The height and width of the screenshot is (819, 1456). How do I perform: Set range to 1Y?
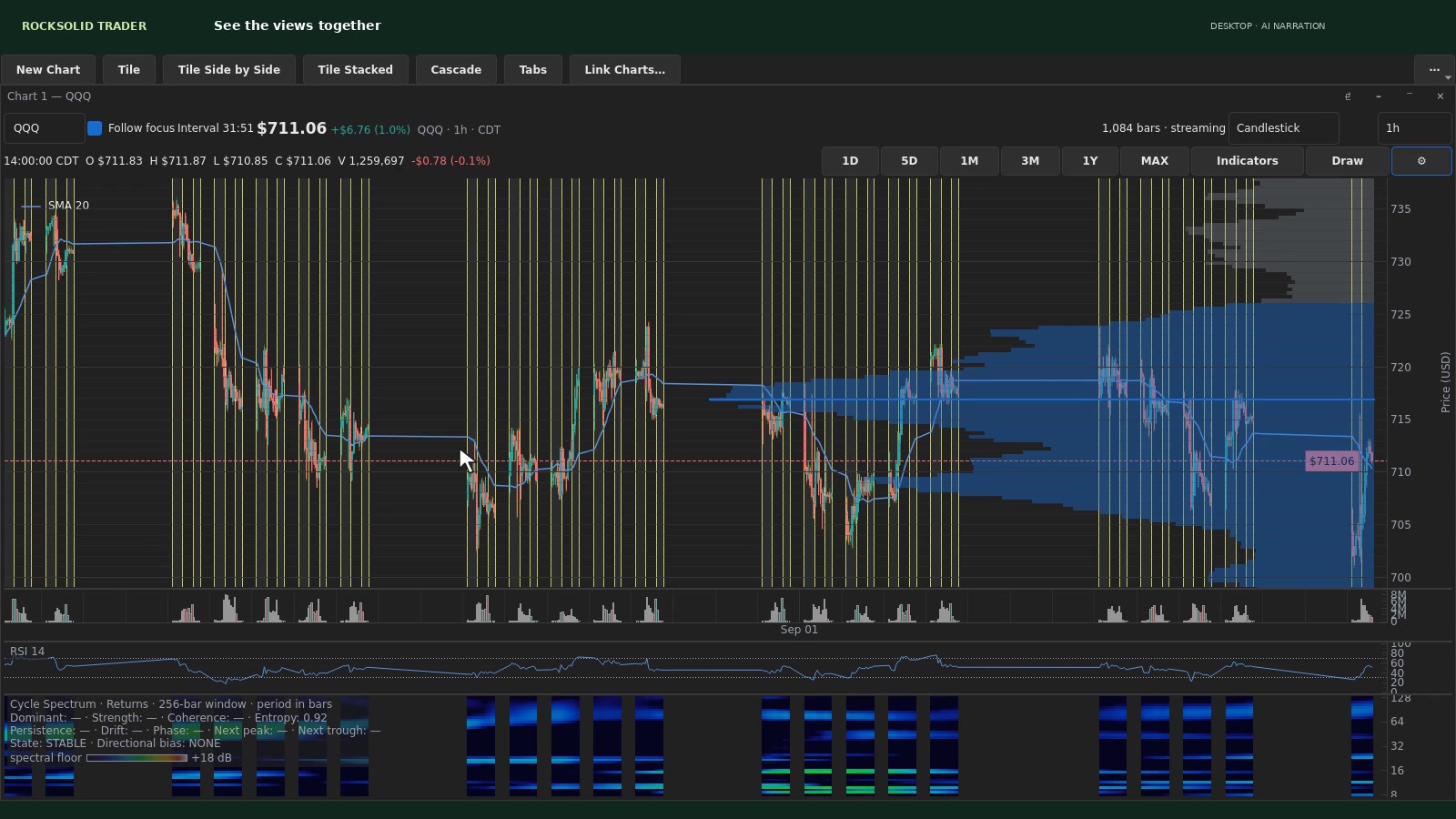coord(1090,161)
